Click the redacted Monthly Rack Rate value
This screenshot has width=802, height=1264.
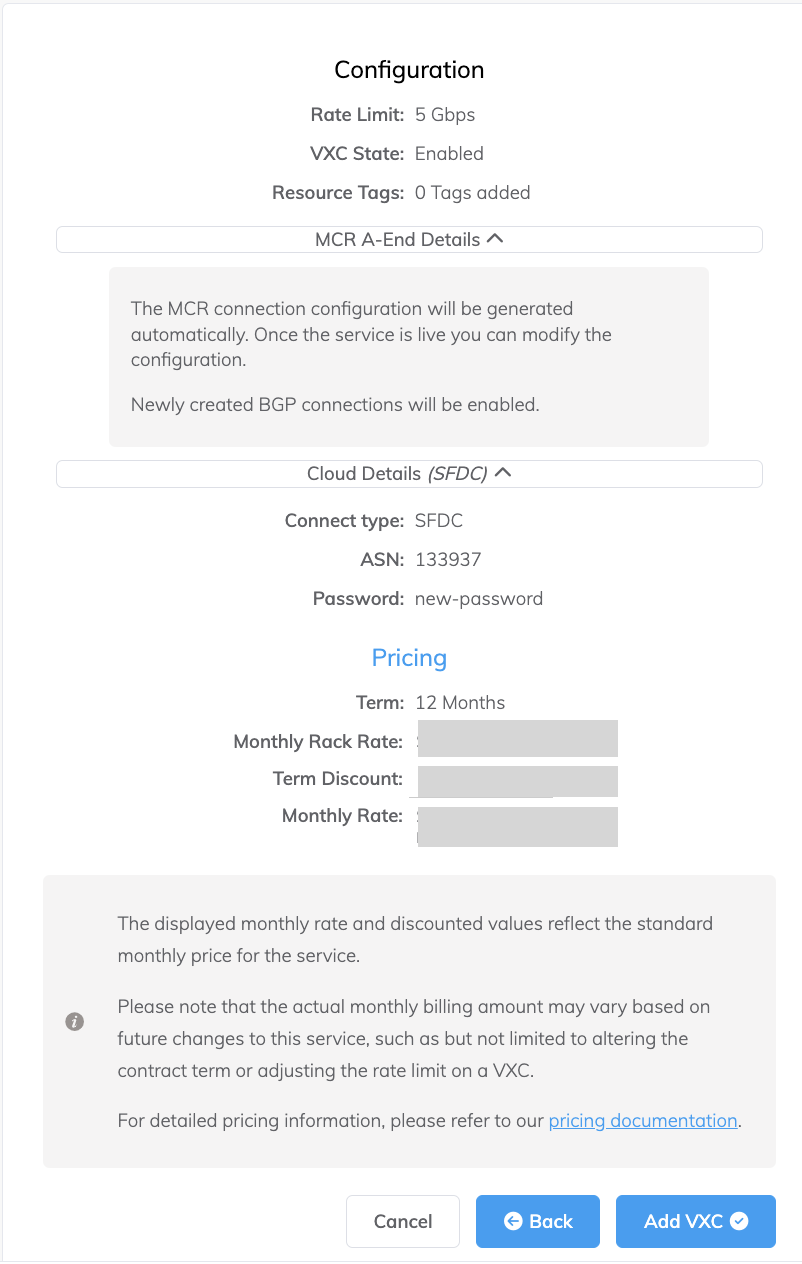pyautogui.click(x=517, y=738)
